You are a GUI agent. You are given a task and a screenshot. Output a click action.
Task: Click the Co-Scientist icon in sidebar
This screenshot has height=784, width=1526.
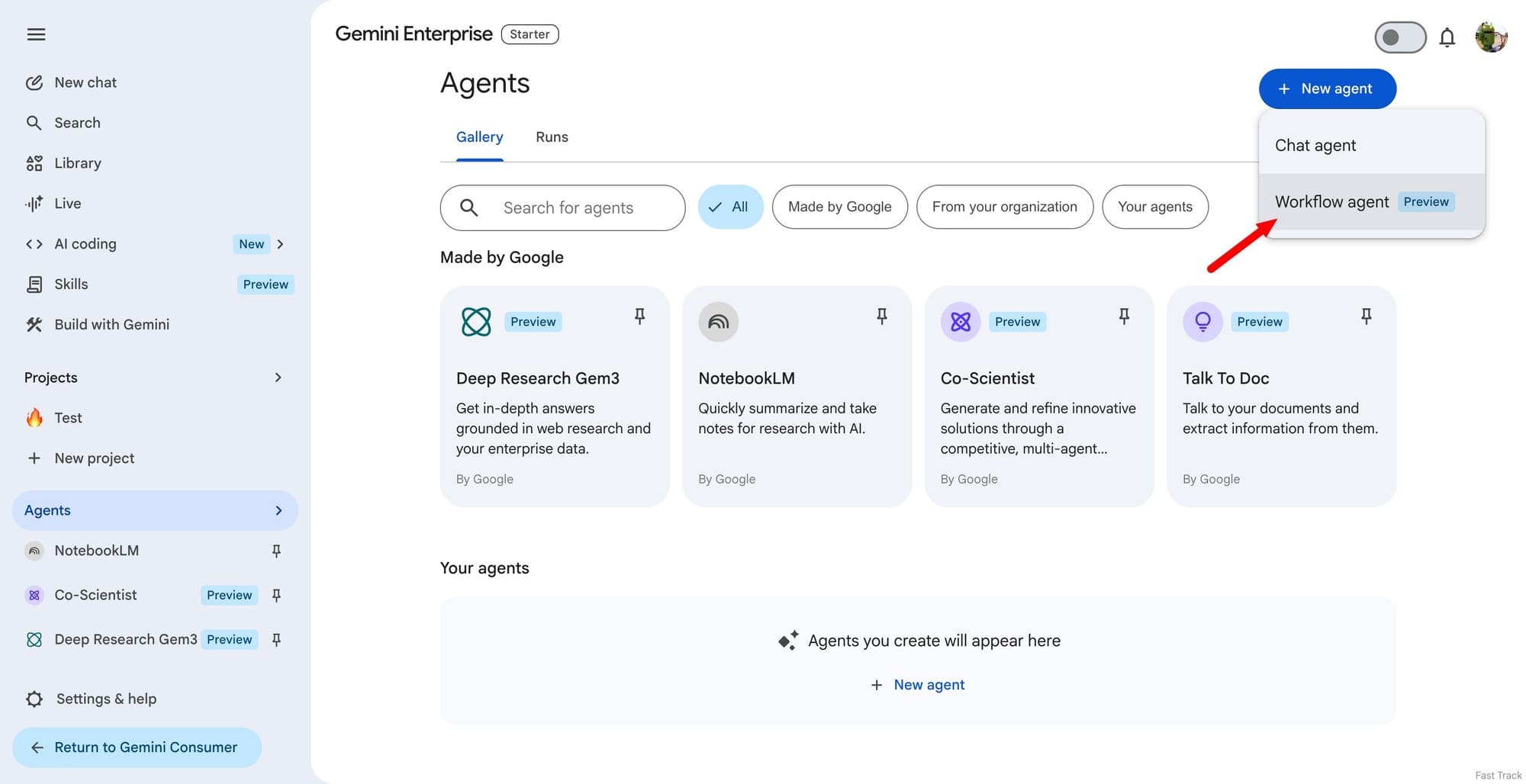(34, 595)
